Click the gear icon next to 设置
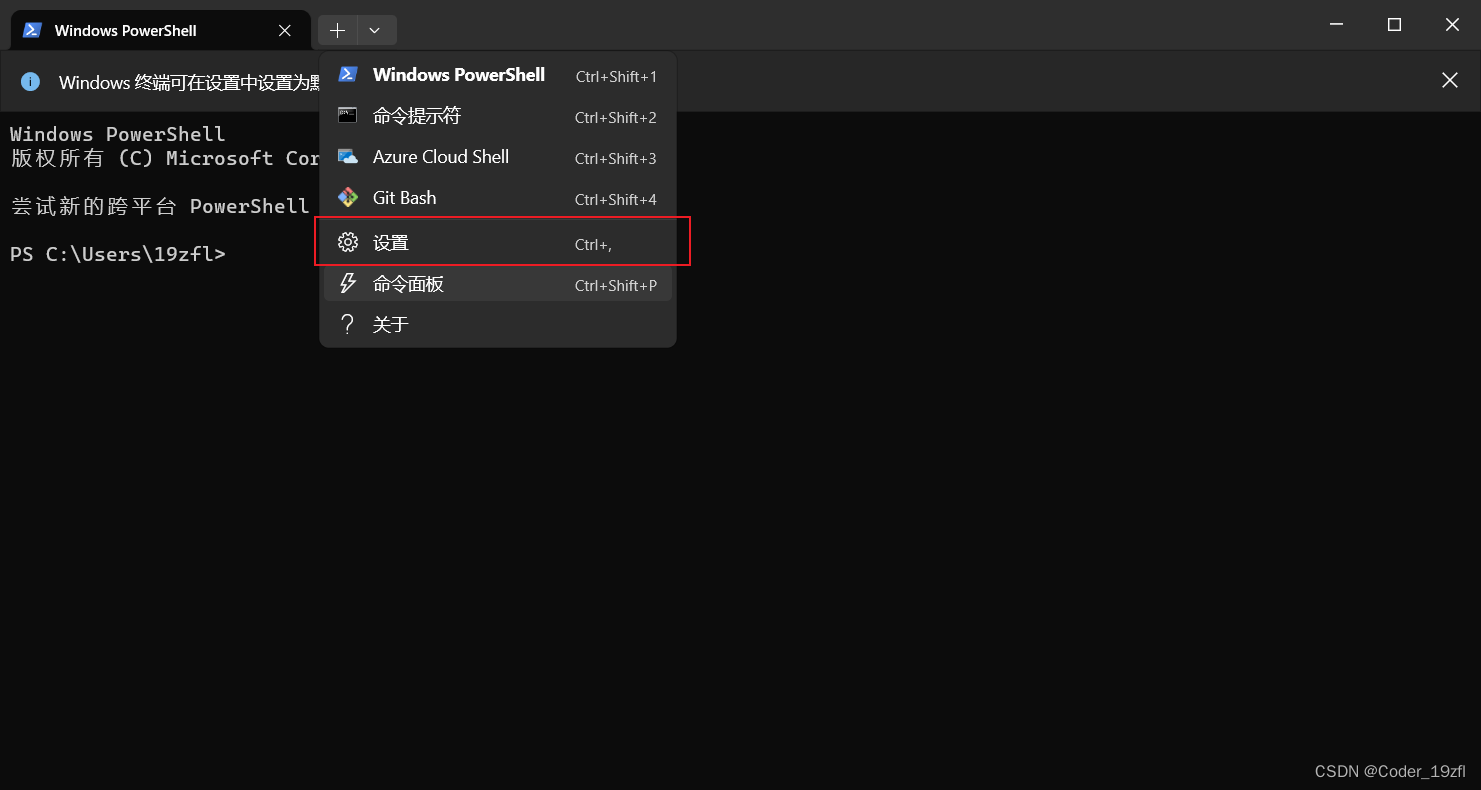Screen dimensions: 1481x790 (348, 242)
